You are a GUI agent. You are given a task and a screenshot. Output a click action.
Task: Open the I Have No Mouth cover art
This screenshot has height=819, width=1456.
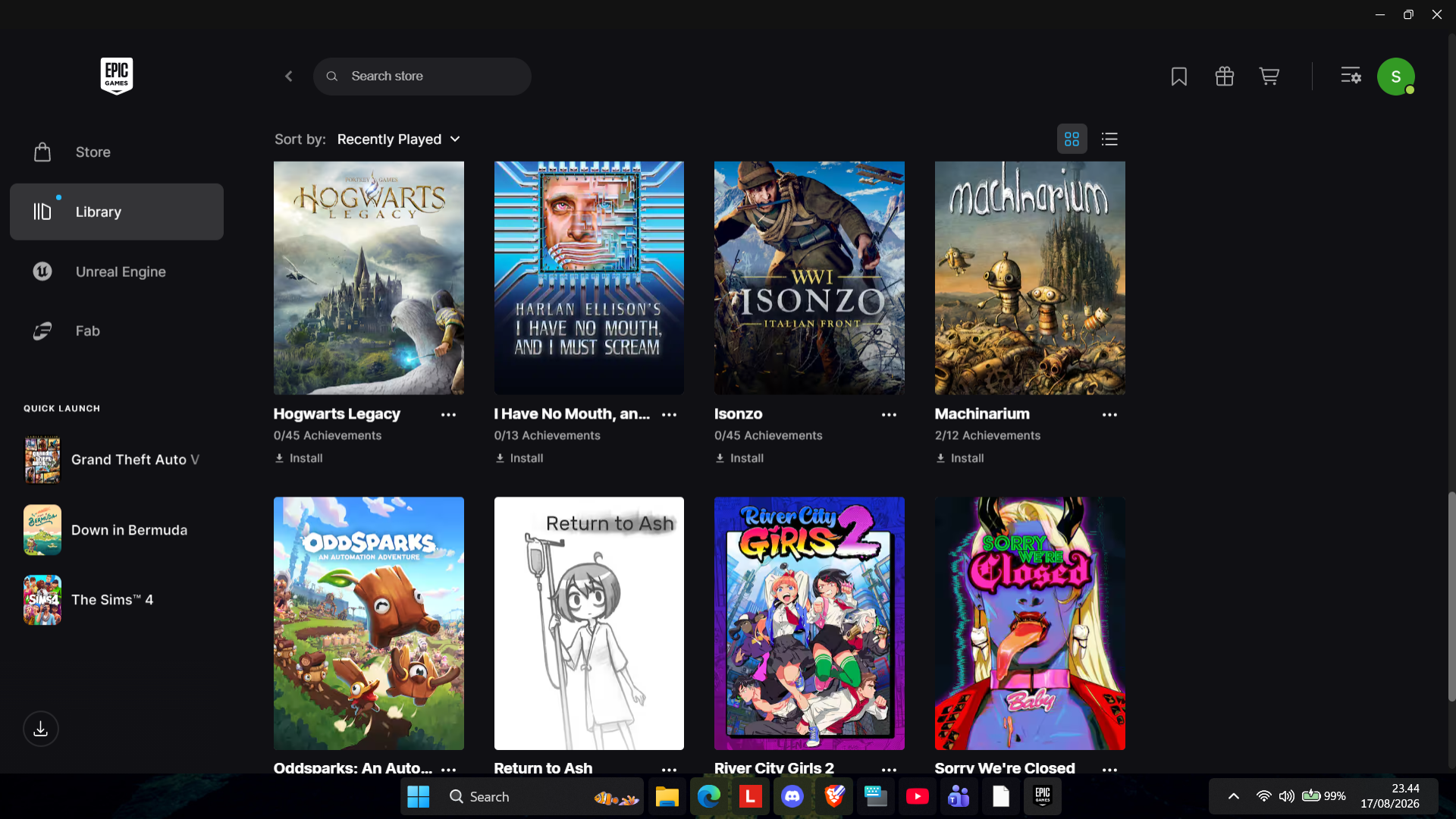click(589, 278)
